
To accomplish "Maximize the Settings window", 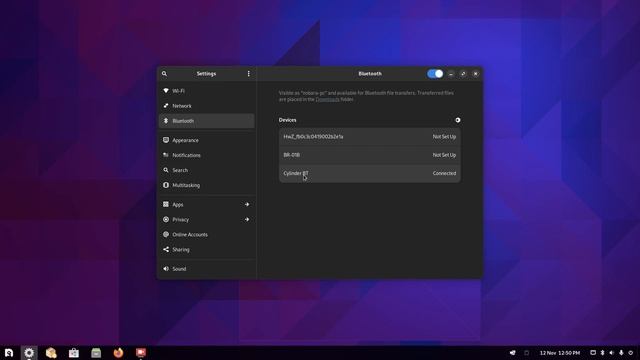I will tap(463, 74).
